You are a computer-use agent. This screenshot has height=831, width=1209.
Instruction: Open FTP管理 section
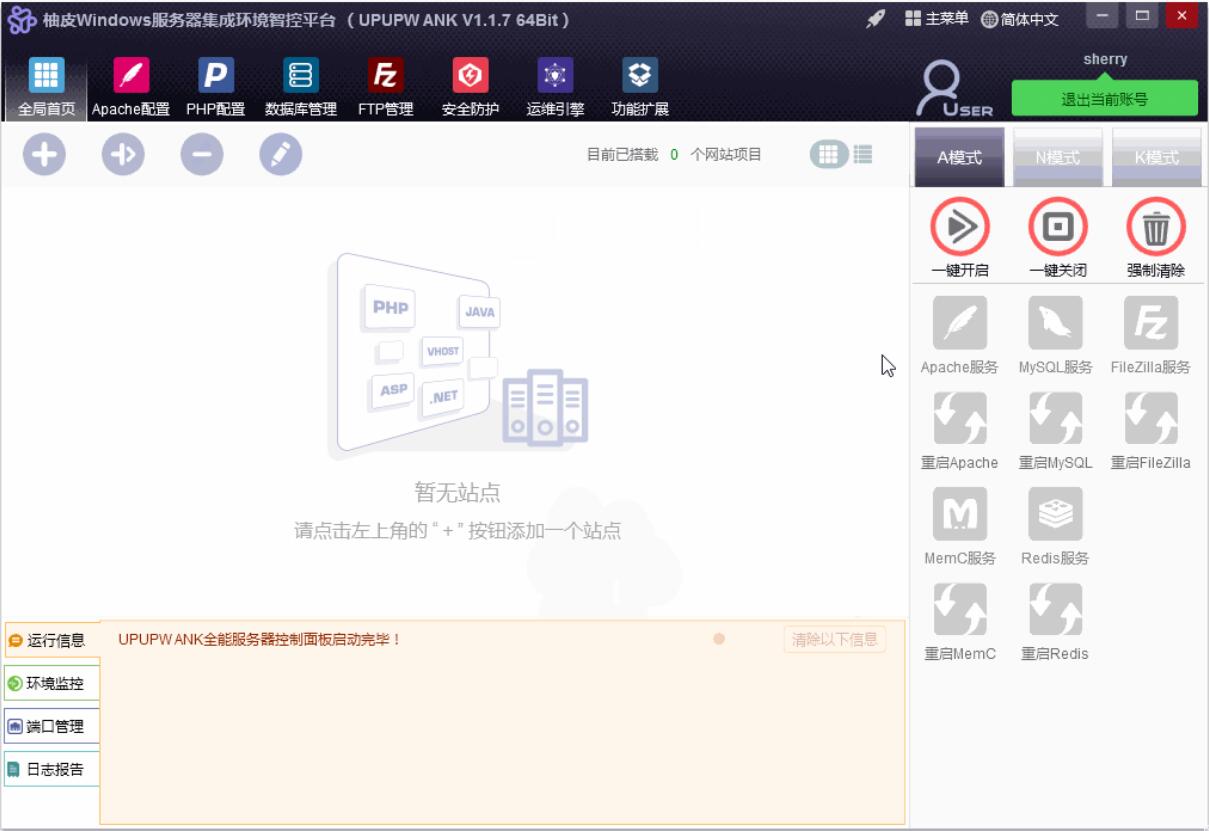coord(385,87)
